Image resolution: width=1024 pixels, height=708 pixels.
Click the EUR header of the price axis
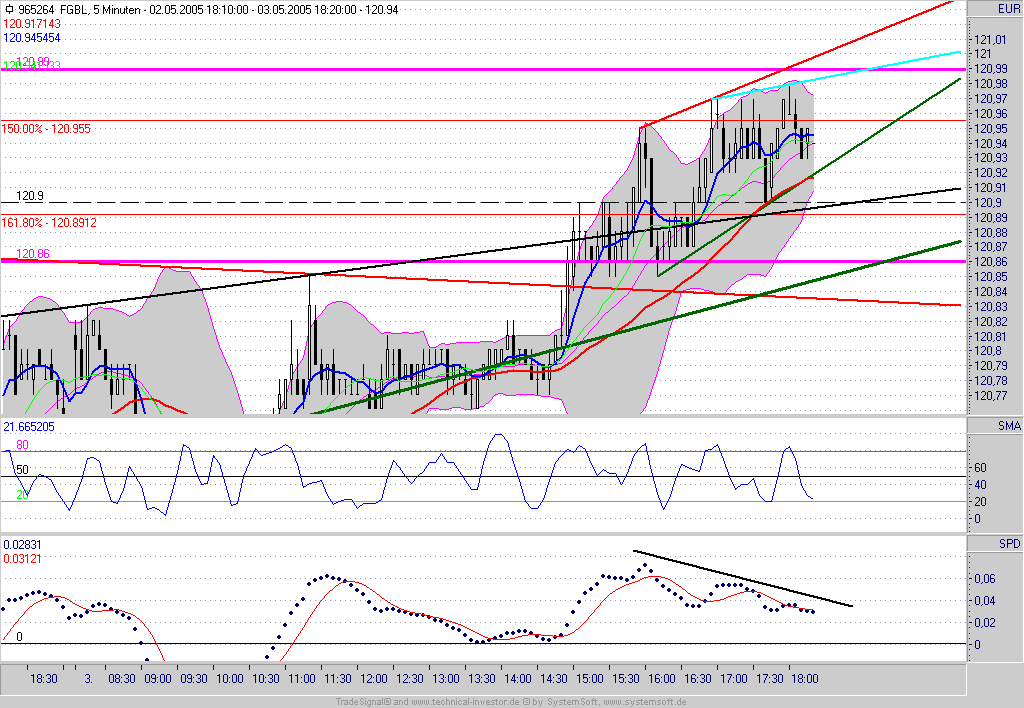click(x=1008, y=9)
